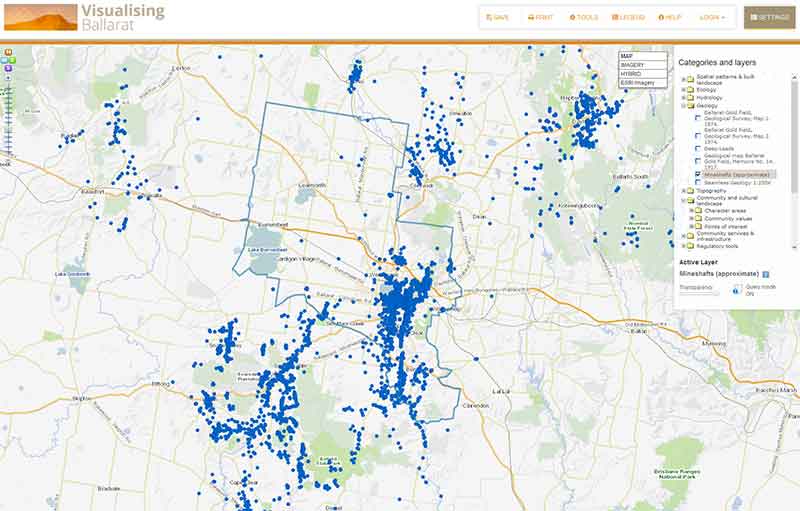
Task: Collapse the Geology folder
Action: 684,106
